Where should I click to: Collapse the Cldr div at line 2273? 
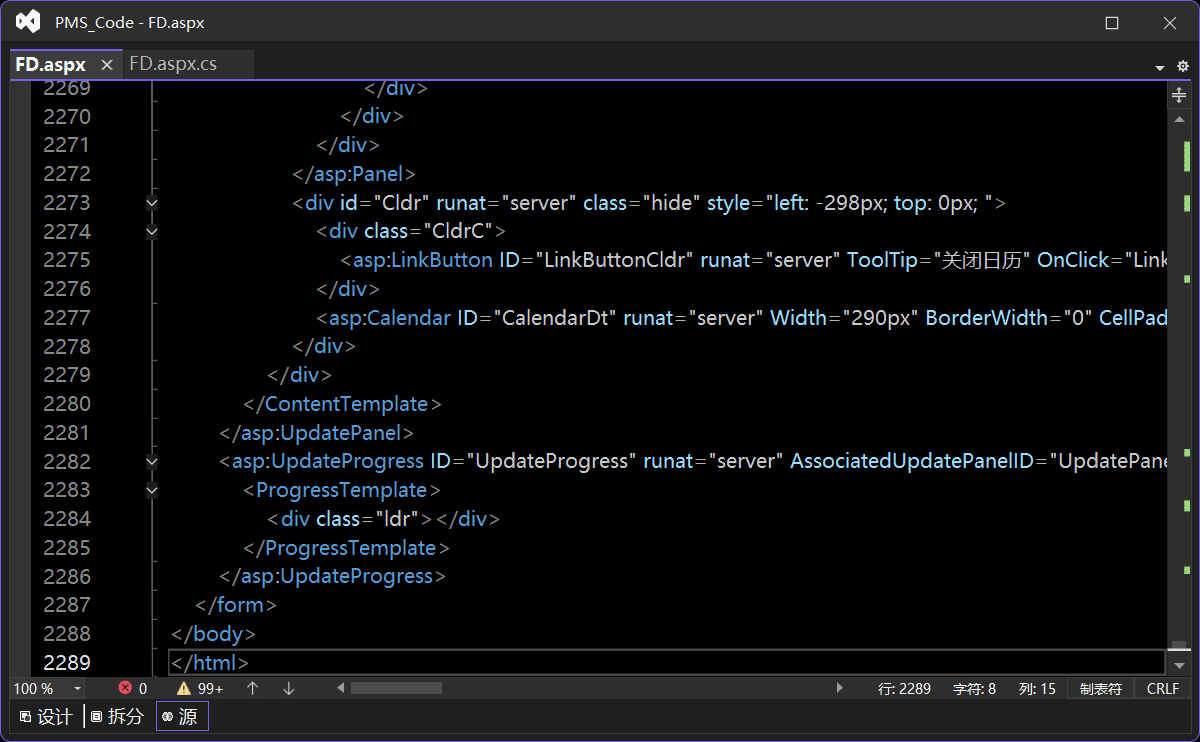(x=152, y=203)
